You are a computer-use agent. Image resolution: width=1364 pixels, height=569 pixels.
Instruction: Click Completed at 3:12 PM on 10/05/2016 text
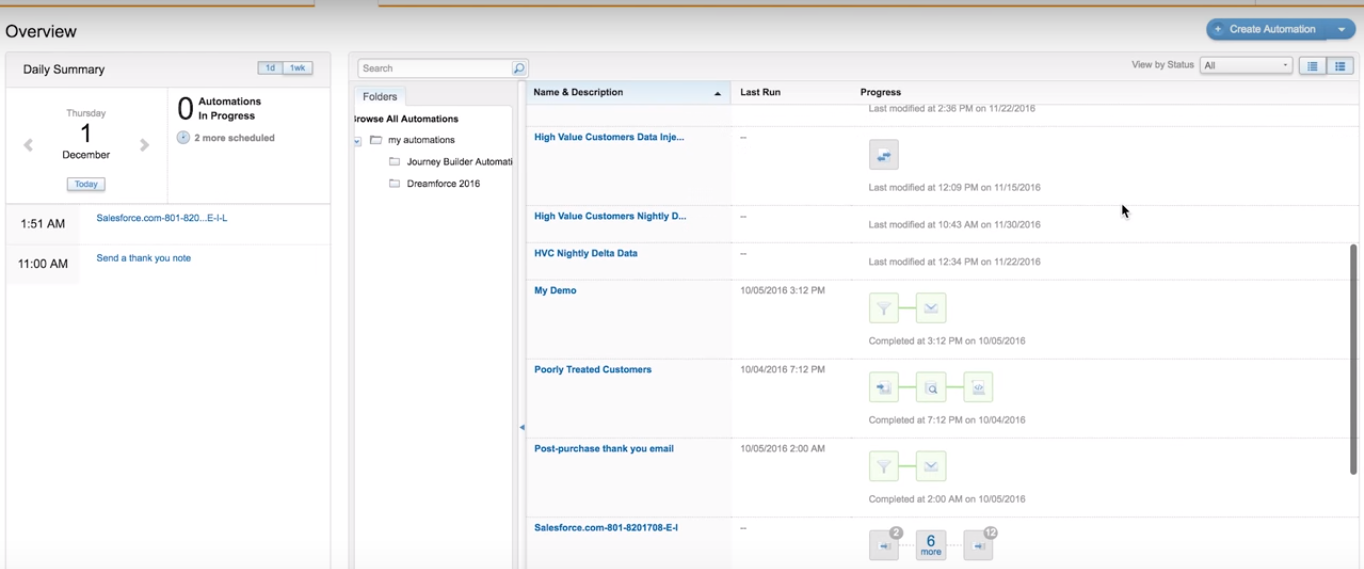coord(947,341)
